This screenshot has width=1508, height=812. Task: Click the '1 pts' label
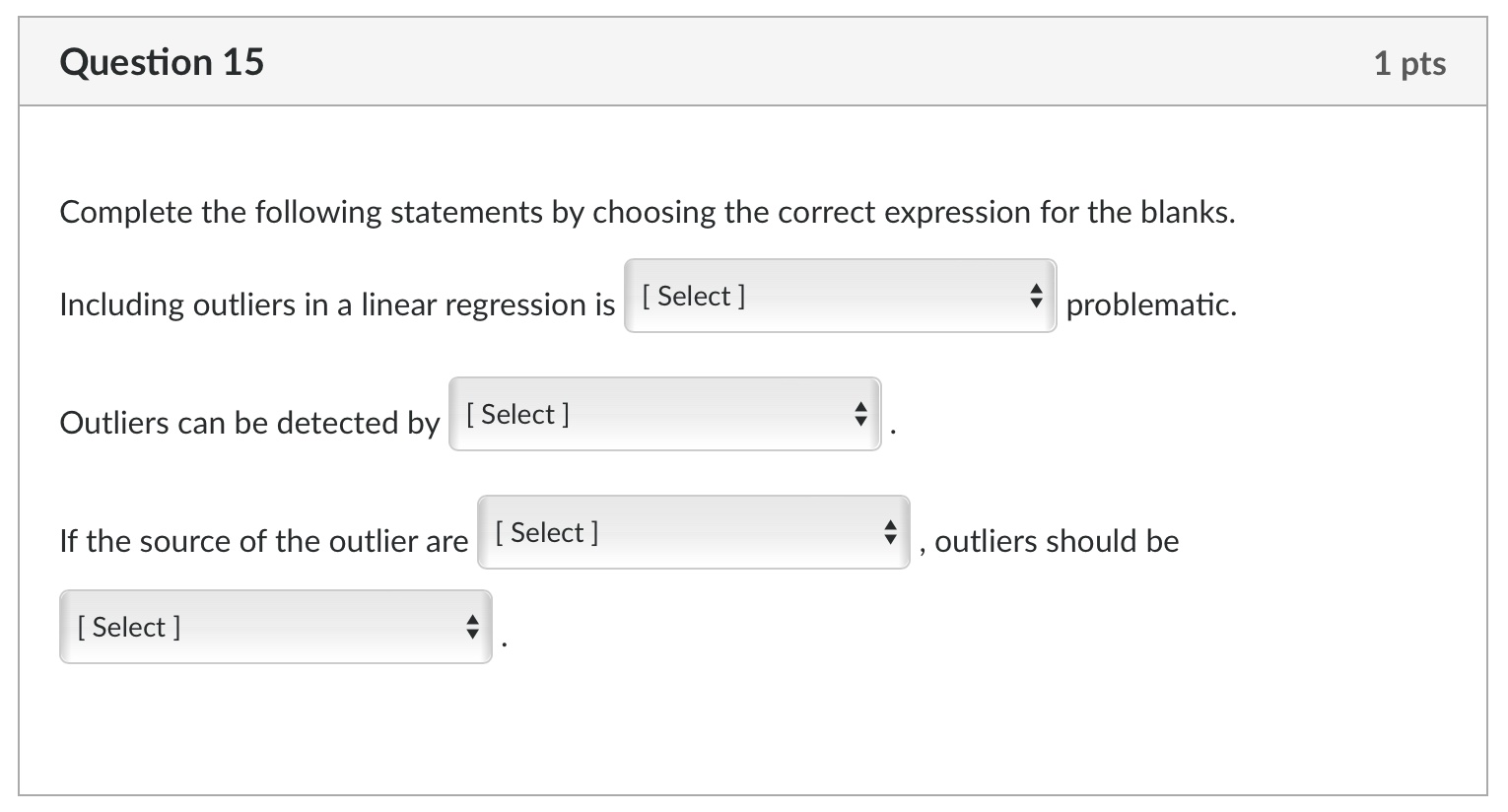coord(1409,63)
